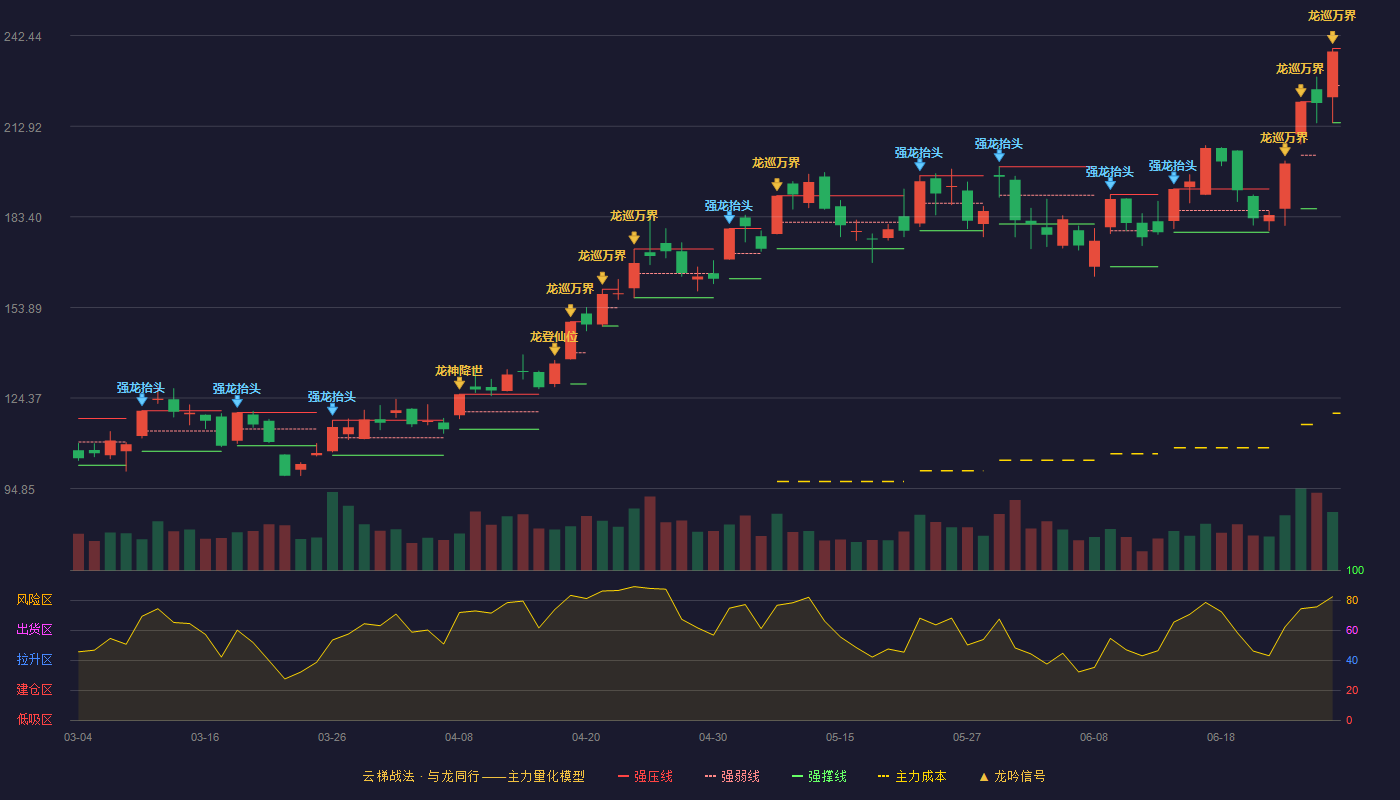Screen dimensions: 1400x800
Task: Click the 03-04 date label
Action: pyautogui.click(x=78, y=737)
